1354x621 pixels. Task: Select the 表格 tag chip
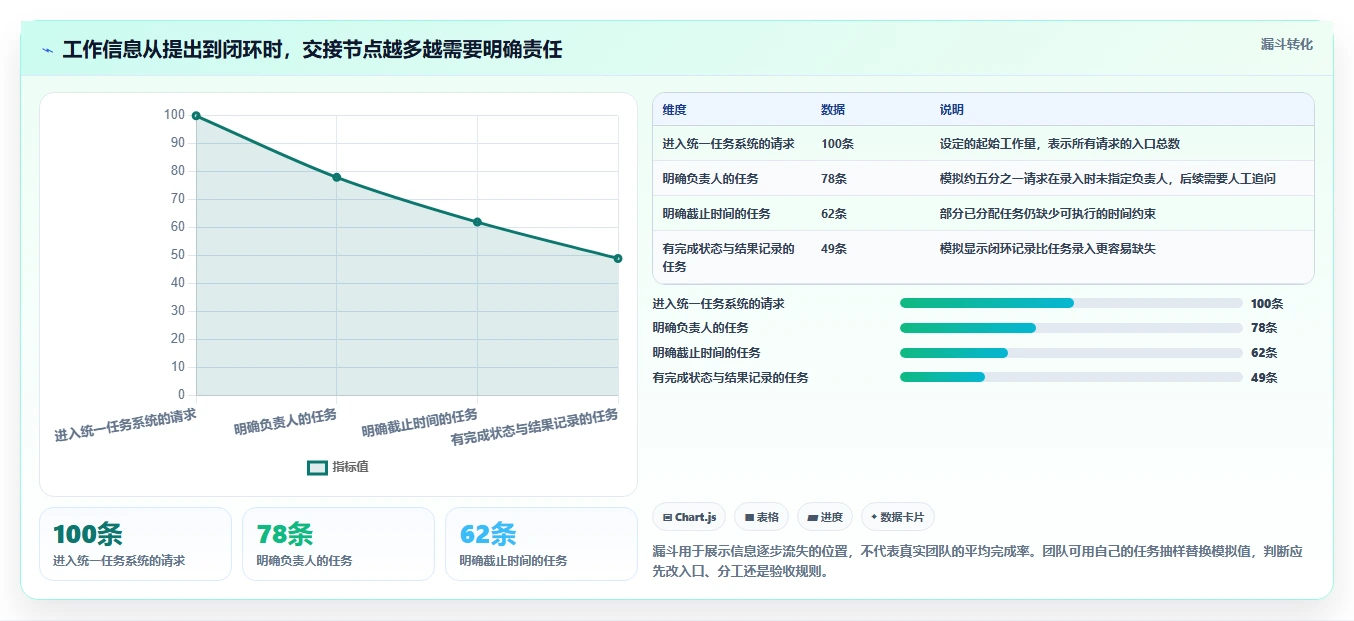(x=761, y=517)
